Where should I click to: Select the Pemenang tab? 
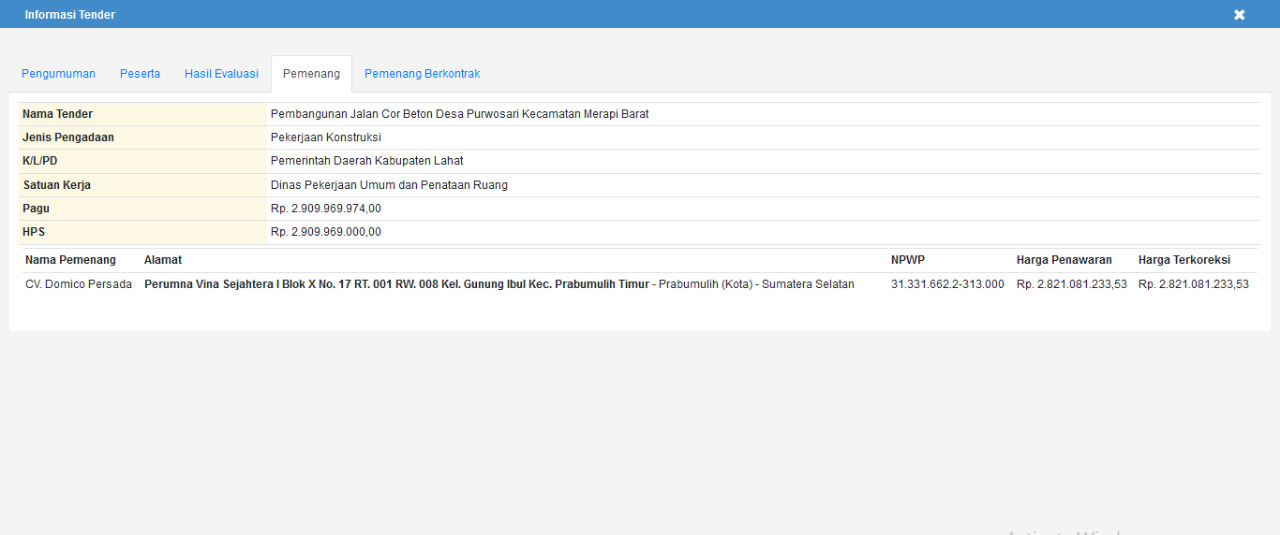coord(311,74)
